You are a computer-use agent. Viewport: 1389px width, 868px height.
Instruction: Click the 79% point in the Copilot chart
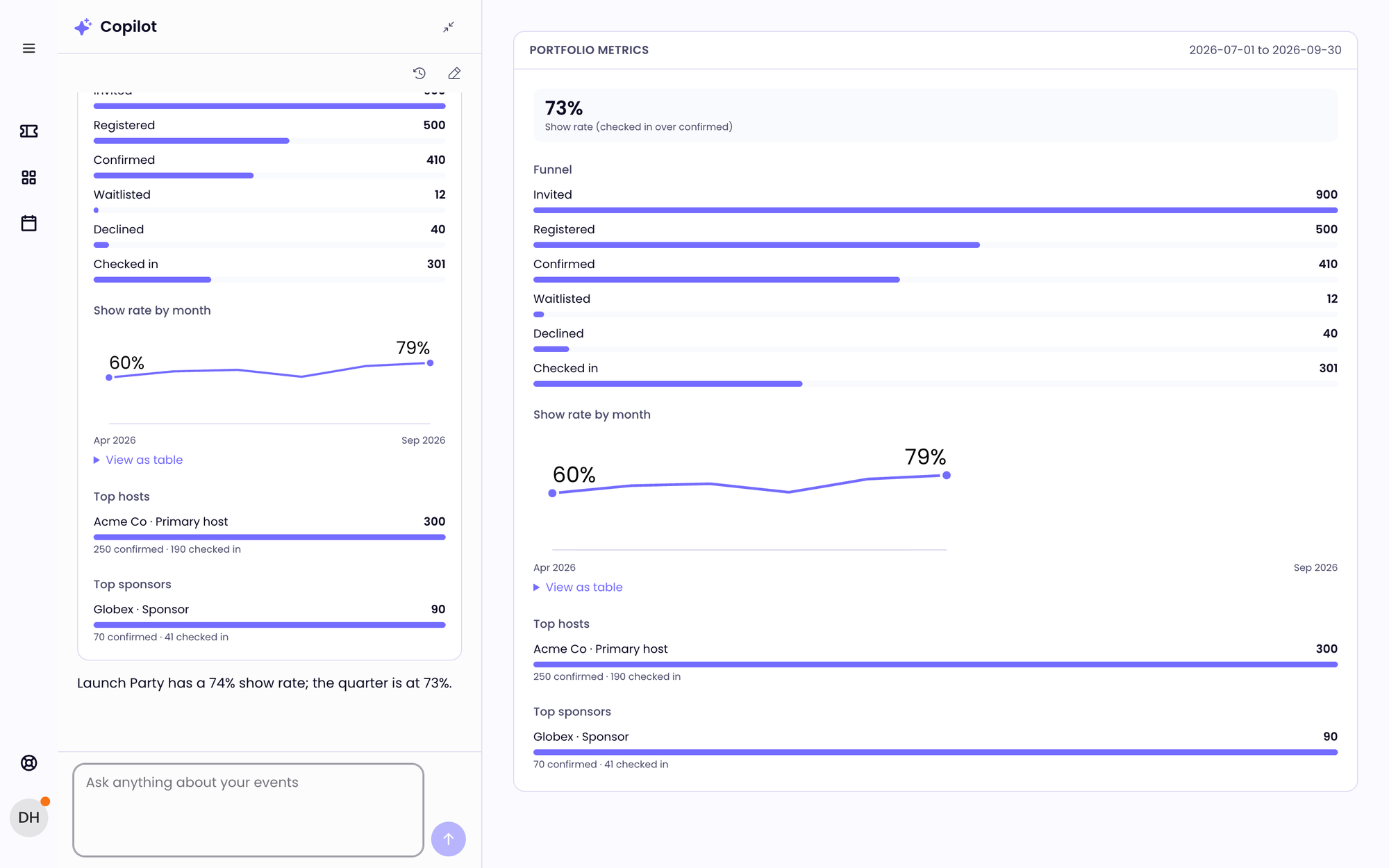[x=430, y=363]
